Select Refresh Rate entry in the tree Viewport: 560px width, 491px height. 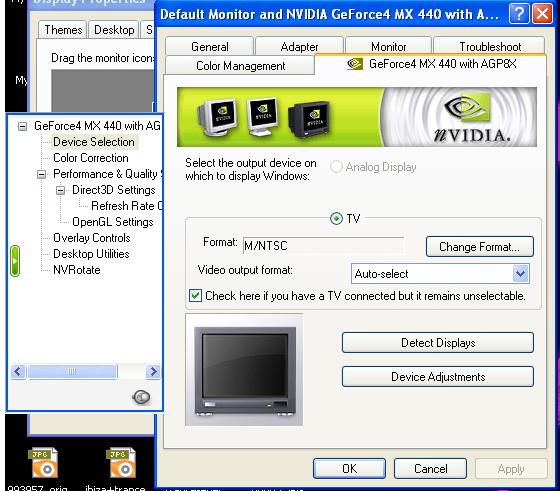pyautogui.click(x=126, y=206)
